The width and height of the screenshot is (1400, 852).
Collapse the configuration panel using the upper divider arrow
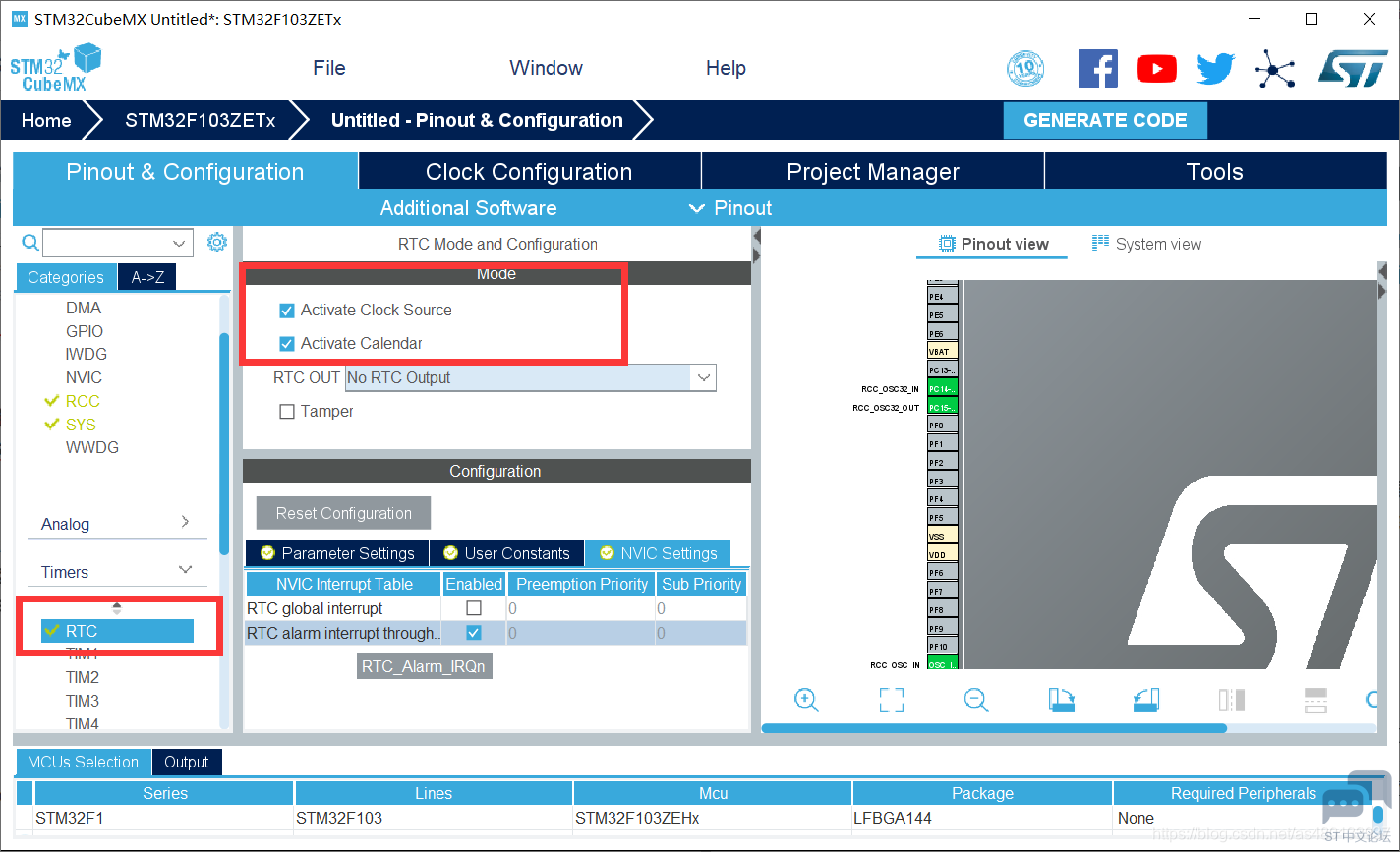coord(756,237)
